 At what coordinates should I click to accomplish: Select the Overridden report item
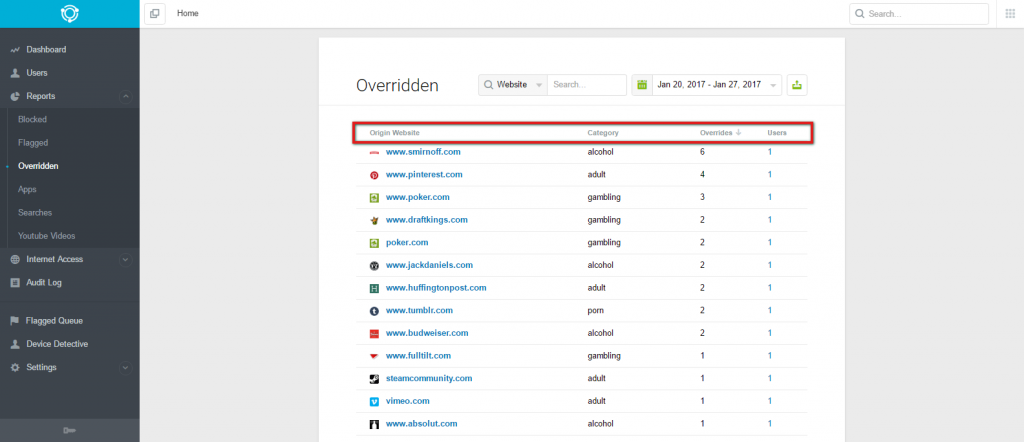(x=38, y=166)
